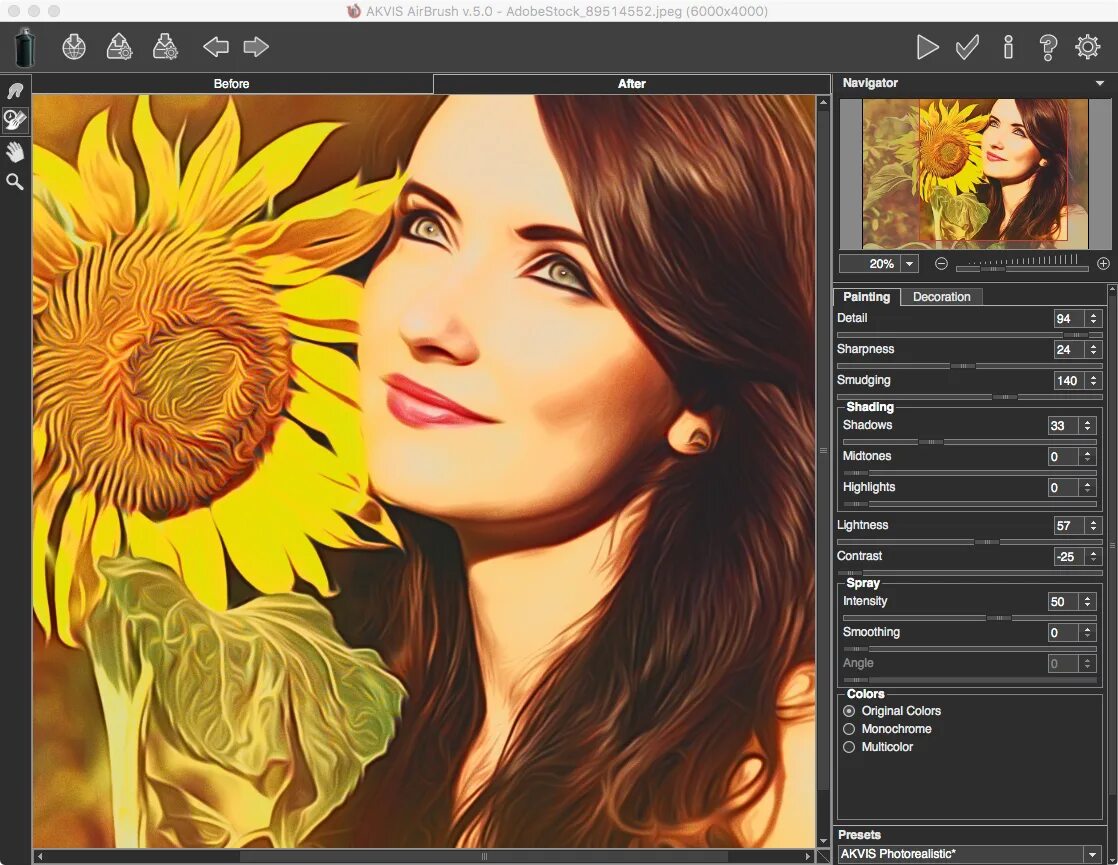
Task: Select the Zoom tool in the left toolbar
Action: point(14,182)
